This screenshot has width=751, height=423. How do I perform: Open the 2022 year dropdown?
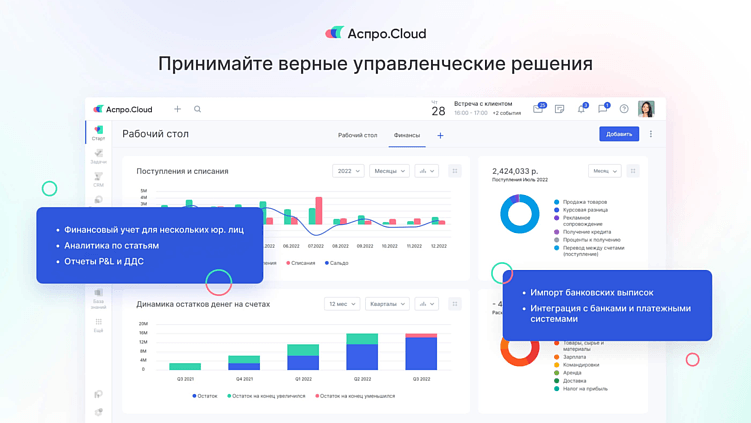[348, 171]
